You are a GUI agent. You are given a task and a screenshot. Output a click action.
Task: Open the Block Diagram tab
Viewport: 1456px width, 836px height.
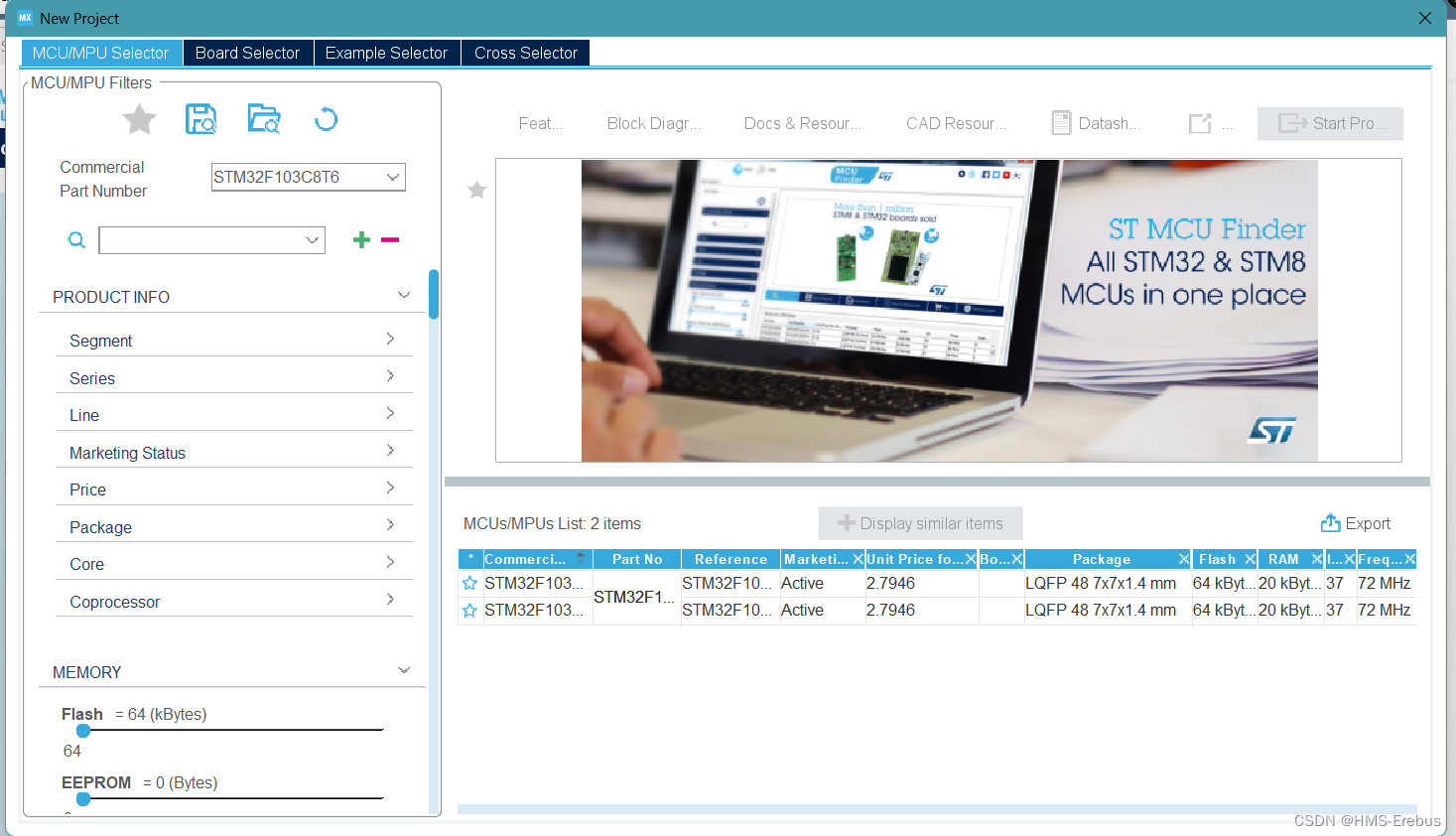654,123
